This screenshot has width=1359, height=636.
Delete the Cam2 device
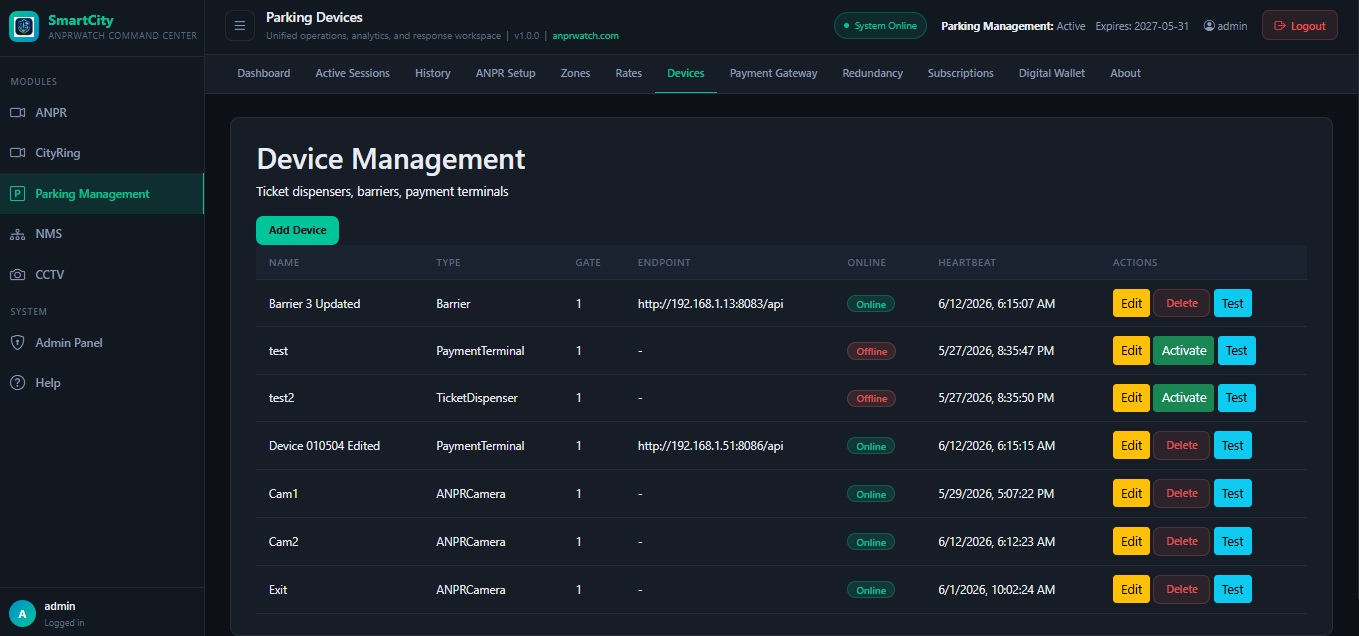[x=1182, y=541]
